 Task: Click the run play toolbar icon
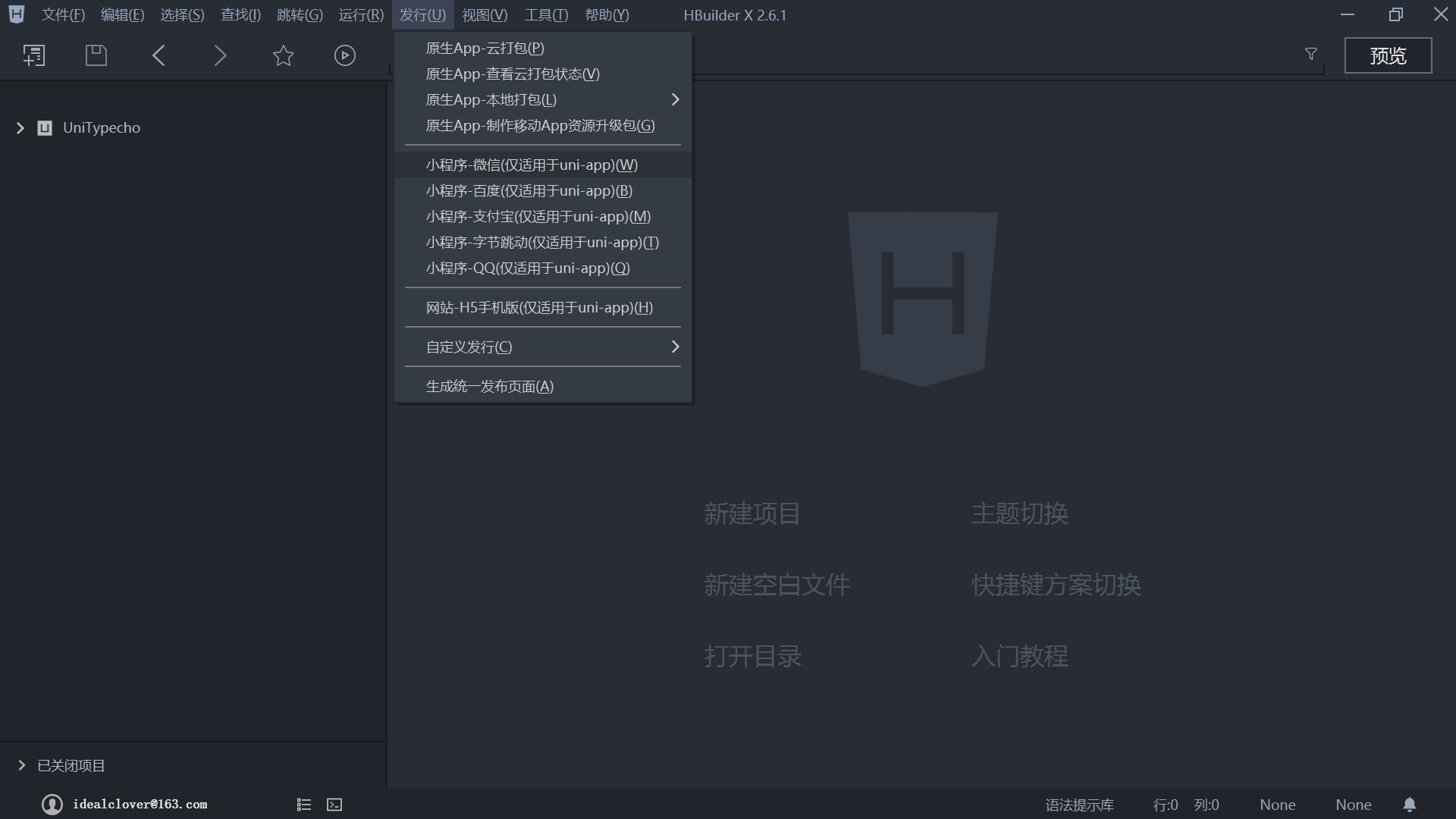pyautogui.click(x=345, y=55)
